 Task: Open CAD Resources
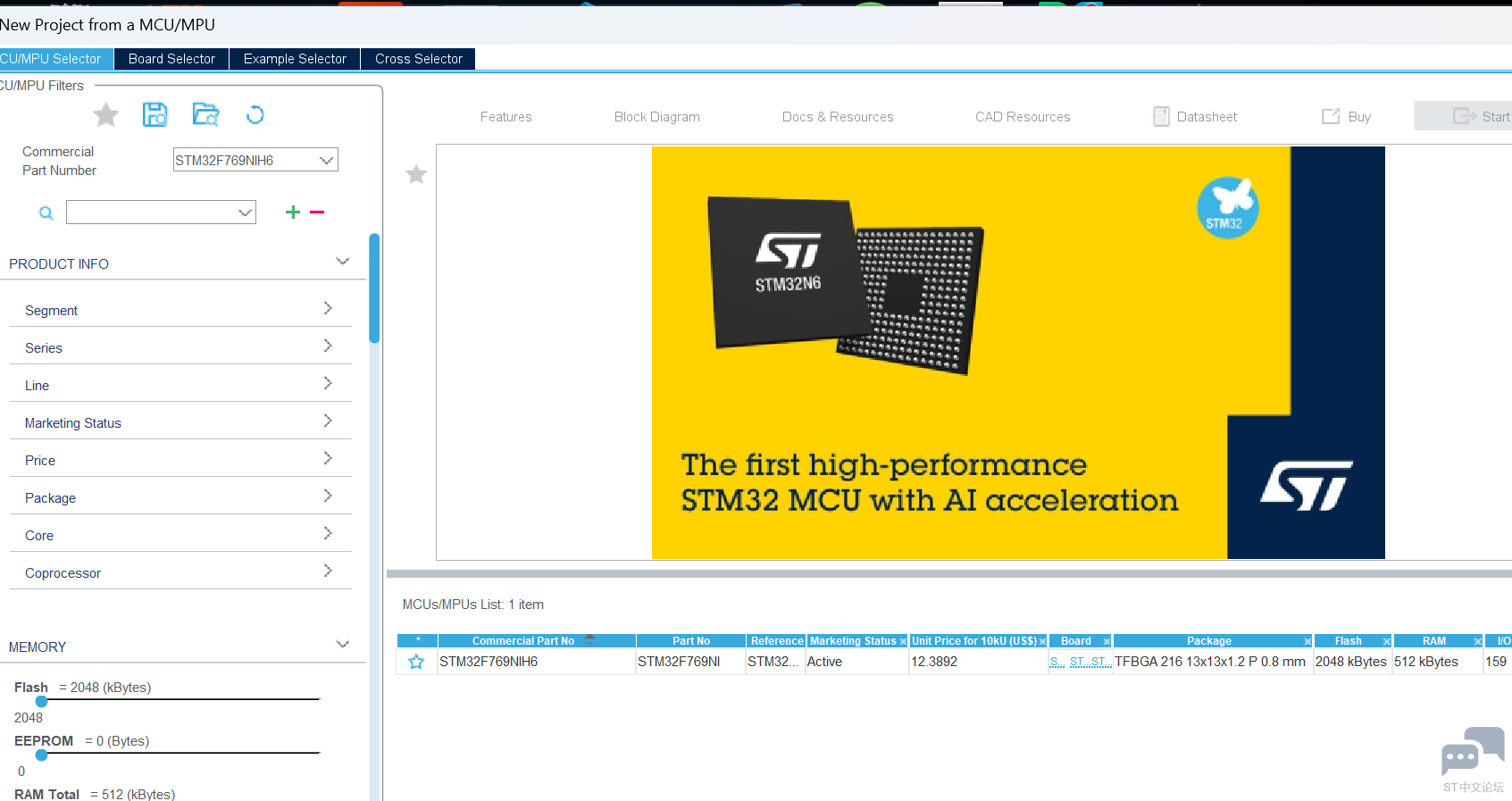1023,117
